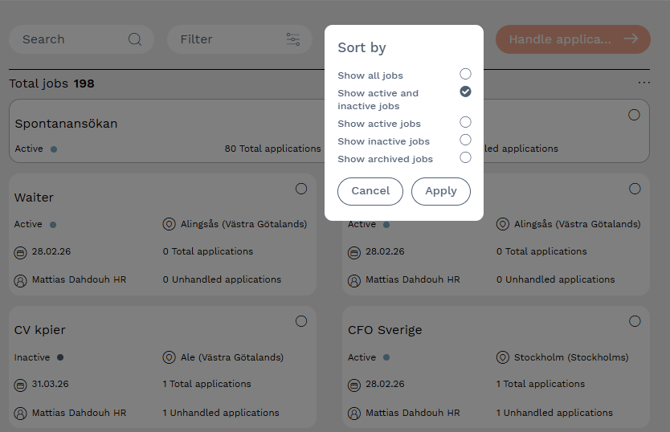Choose Show active jobs radio button
This screenshot has width=670, height=432.
[465, 122]
